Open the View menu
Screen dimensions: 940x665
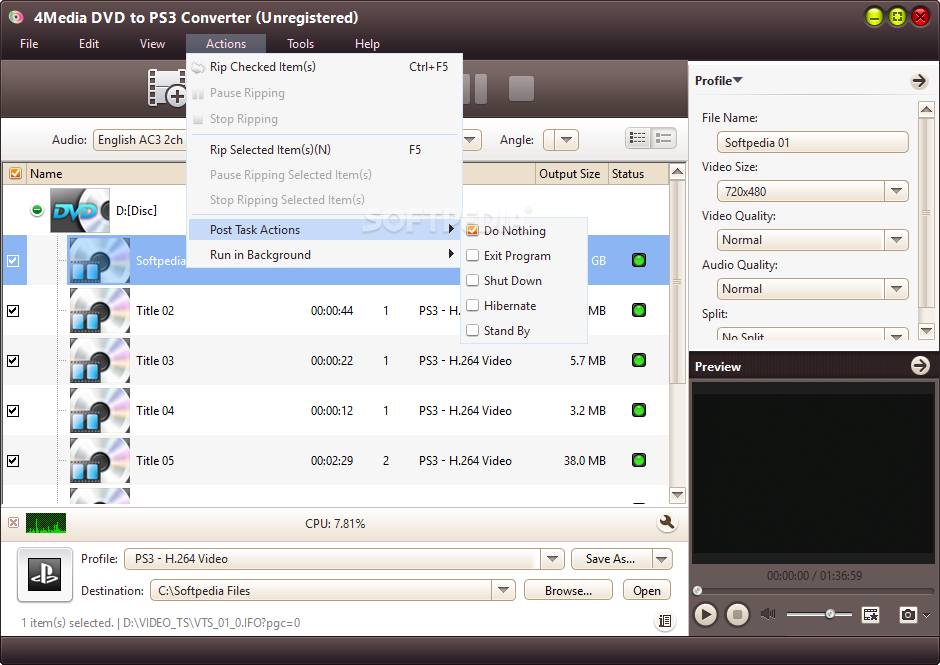[x=152, y=44]
